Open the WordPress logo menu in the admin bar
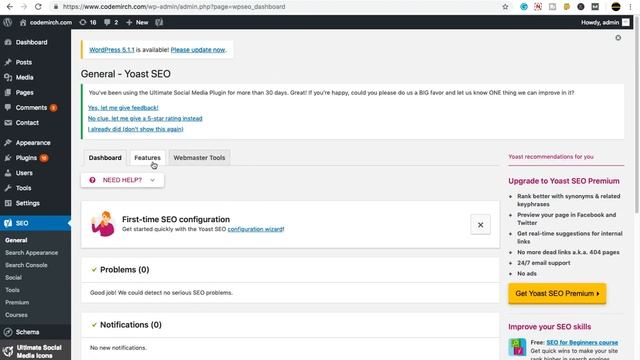This screenshot has width=640, height=360. (x=8, y=22)
